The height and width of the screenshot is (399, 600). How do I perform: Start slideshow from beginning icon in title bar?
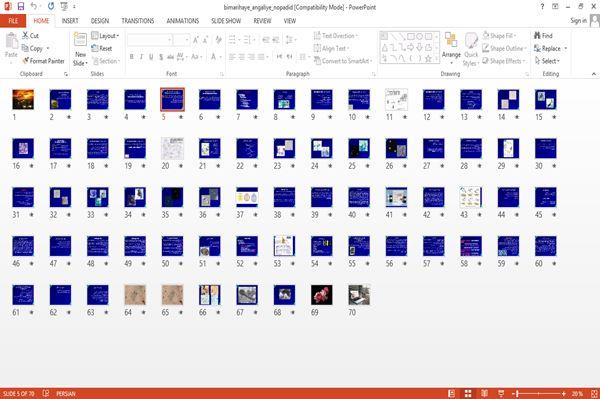pos(64,6)
